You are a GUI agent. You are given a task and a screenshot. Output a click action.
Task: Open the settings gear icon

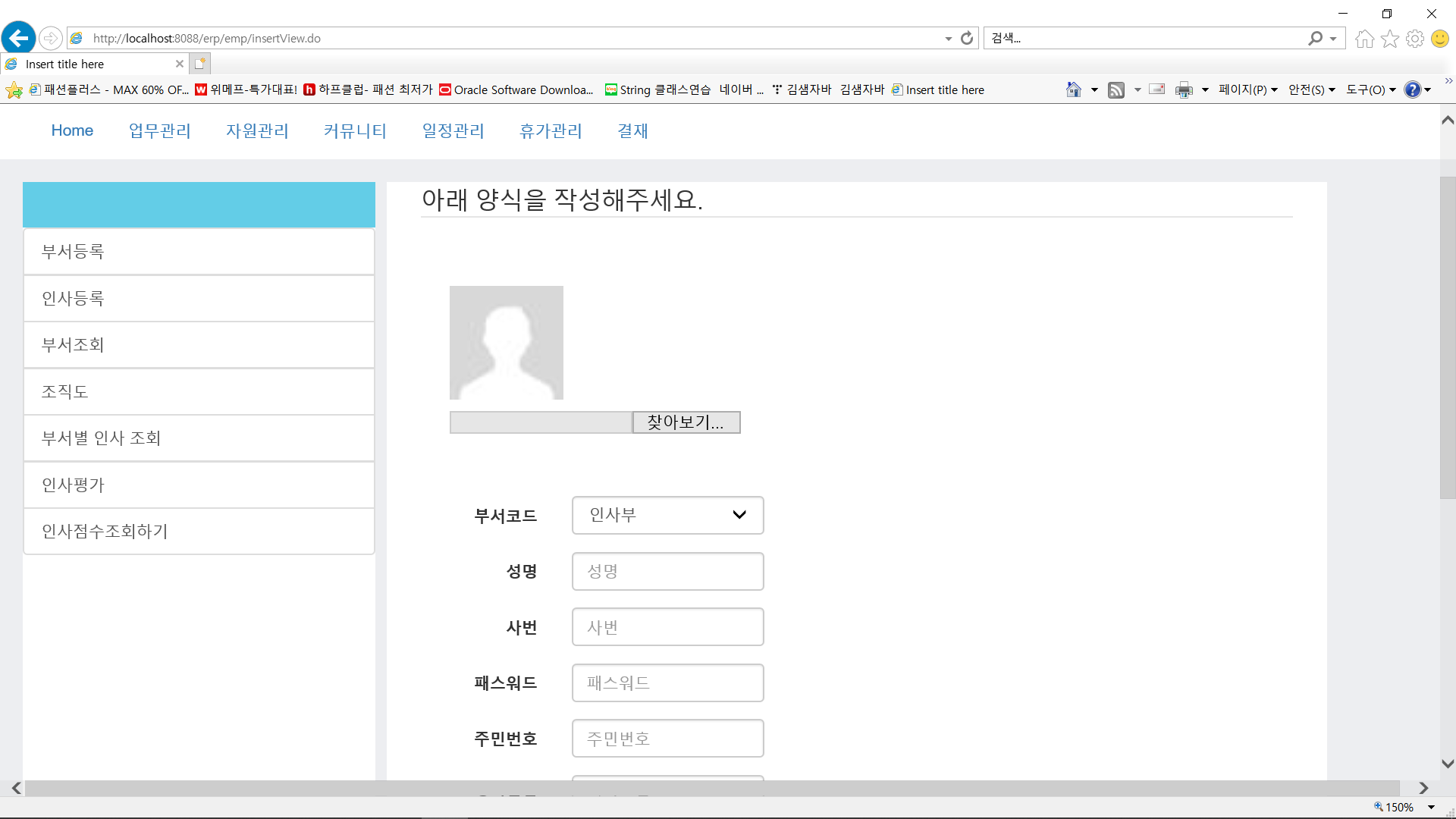coord(1415,39)
